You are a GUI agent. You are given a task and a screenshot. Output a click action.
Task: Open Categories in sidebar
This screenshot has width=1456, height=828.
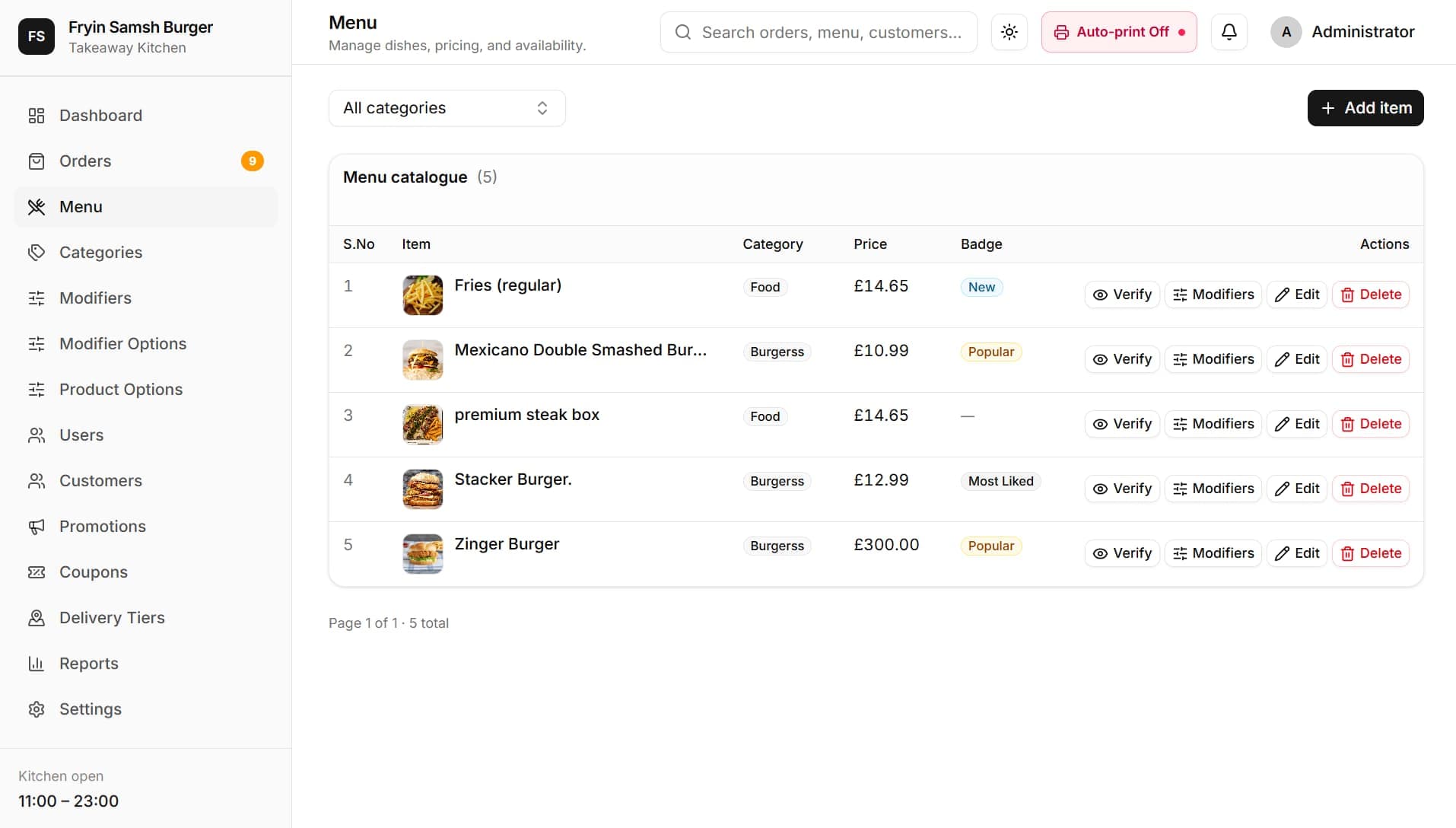pos(146,253)
